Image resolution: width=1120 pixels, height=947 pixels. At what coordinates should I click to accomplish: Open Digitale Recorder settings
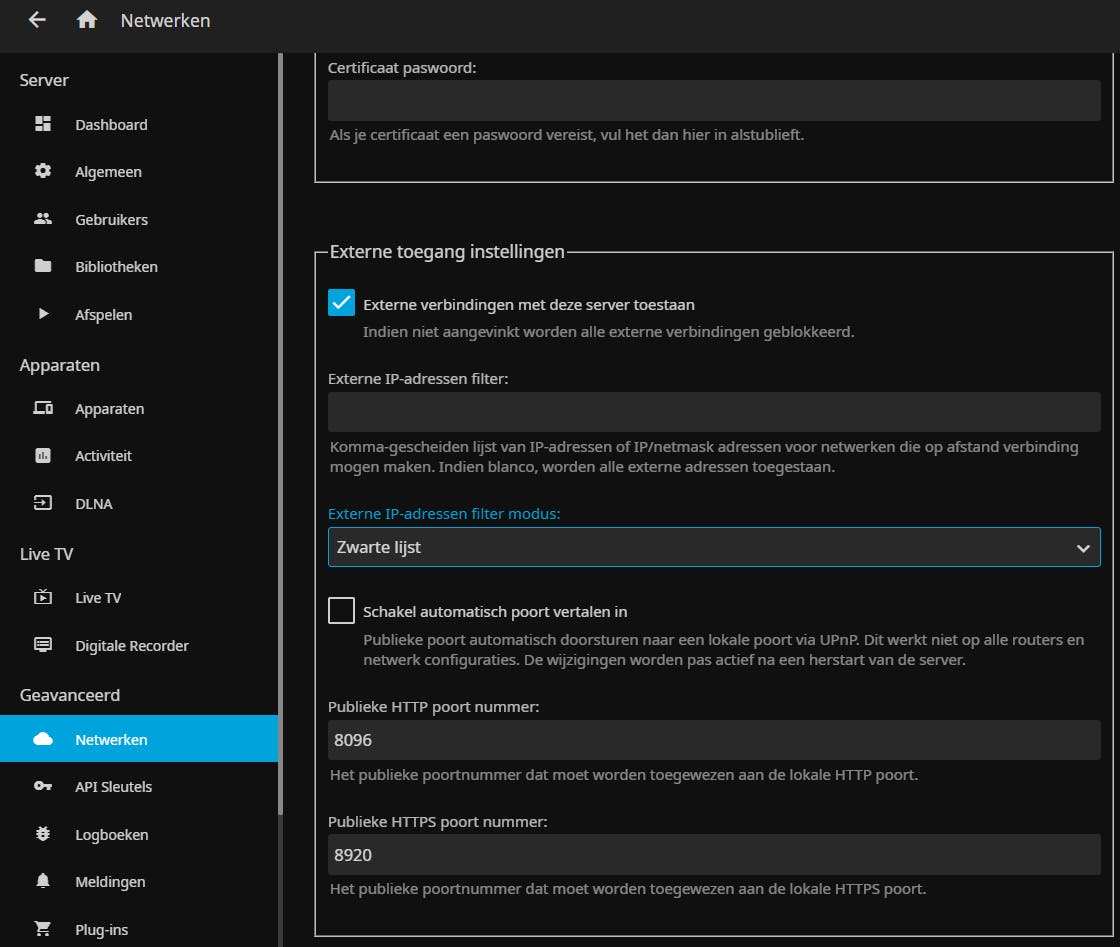[x=131, y=646]
